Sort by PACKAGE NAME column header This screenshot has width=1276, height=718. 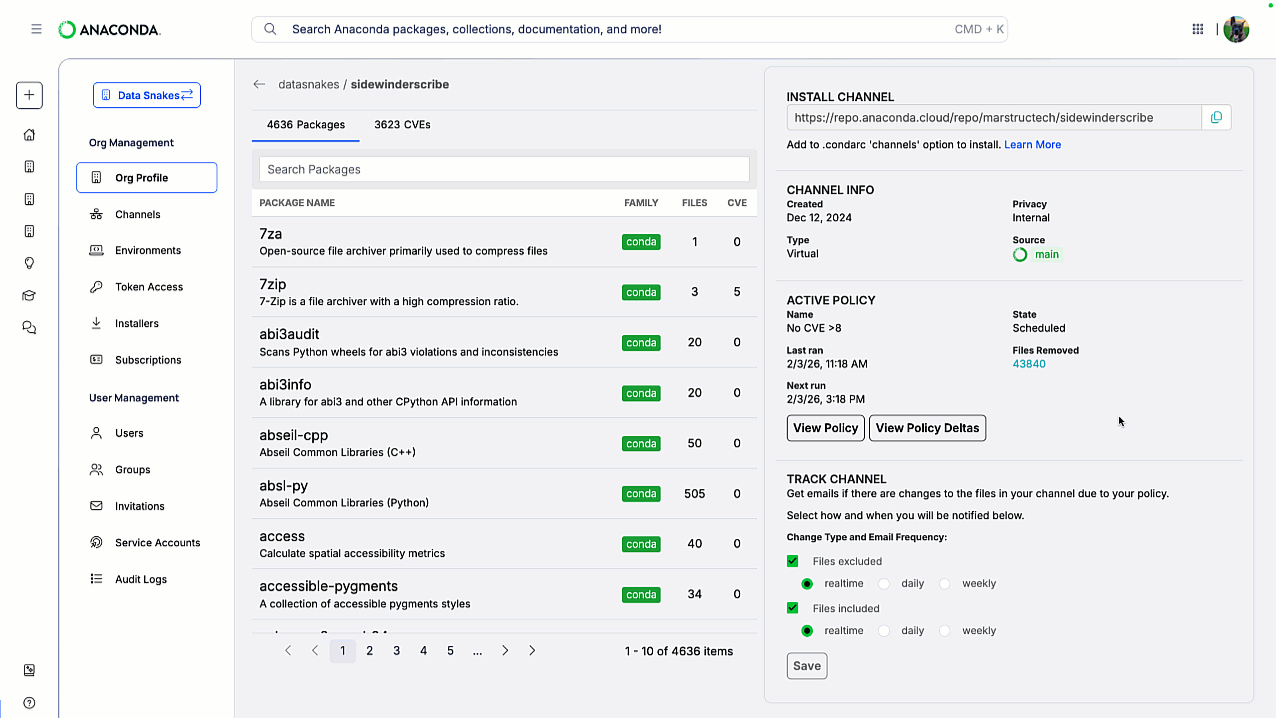[x=297, y=203]
